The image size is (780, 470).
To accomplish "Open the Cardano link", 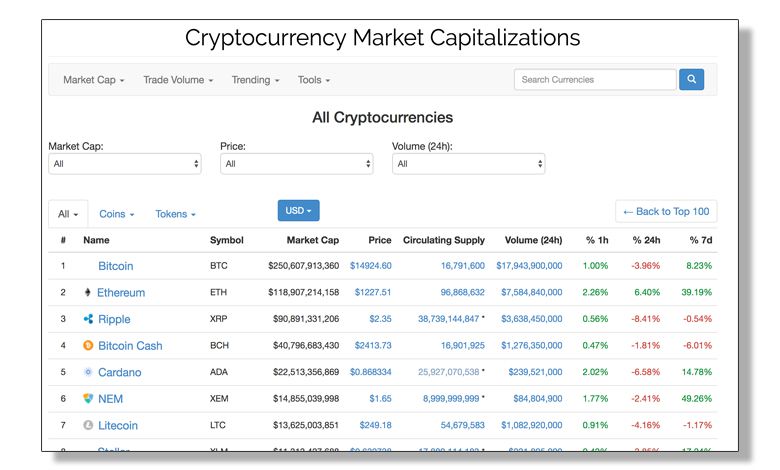I will coord(119,373).
